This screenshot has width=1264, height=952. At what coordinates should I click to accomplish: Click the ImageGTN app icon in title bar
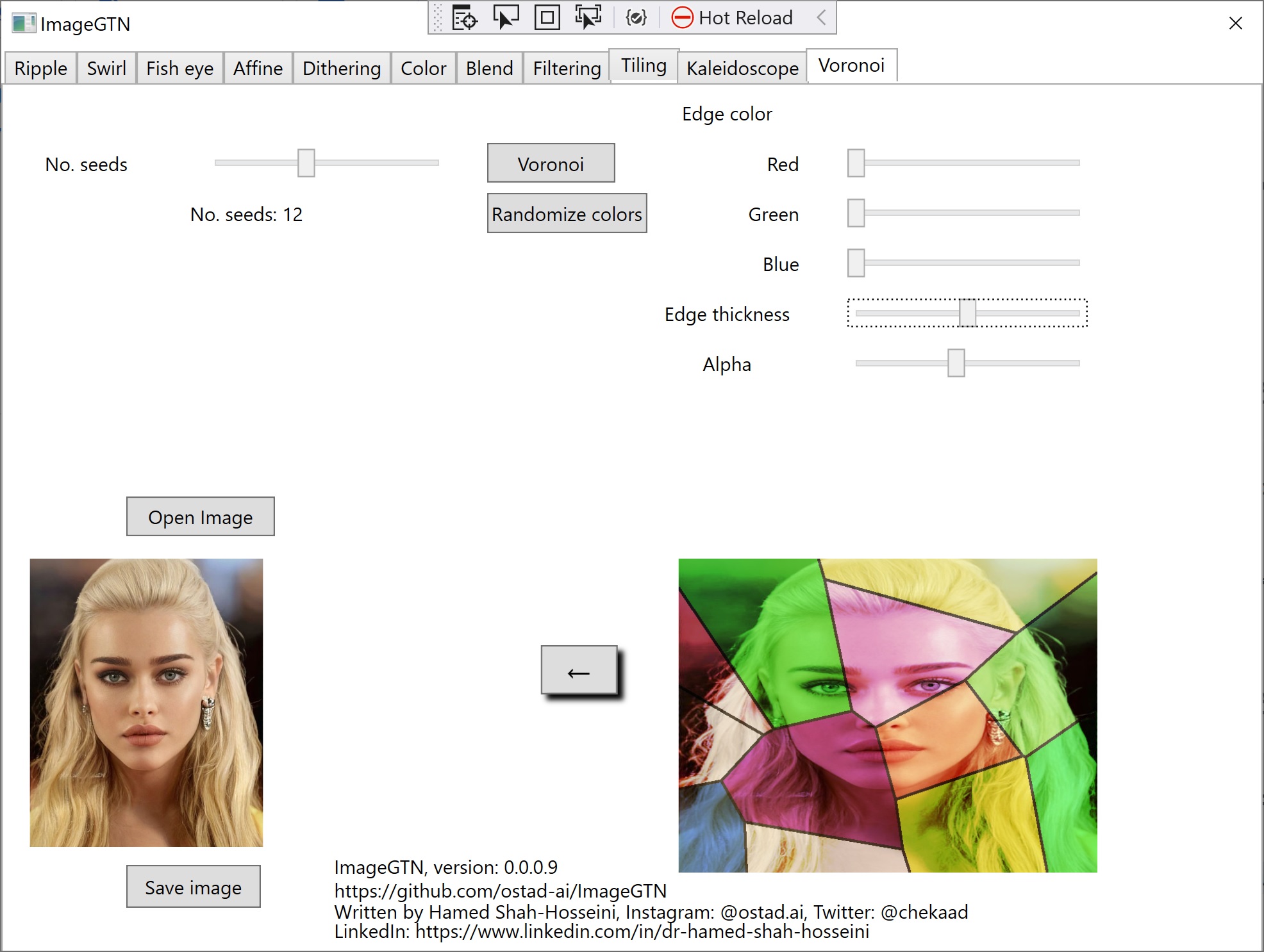coord(24,24)
